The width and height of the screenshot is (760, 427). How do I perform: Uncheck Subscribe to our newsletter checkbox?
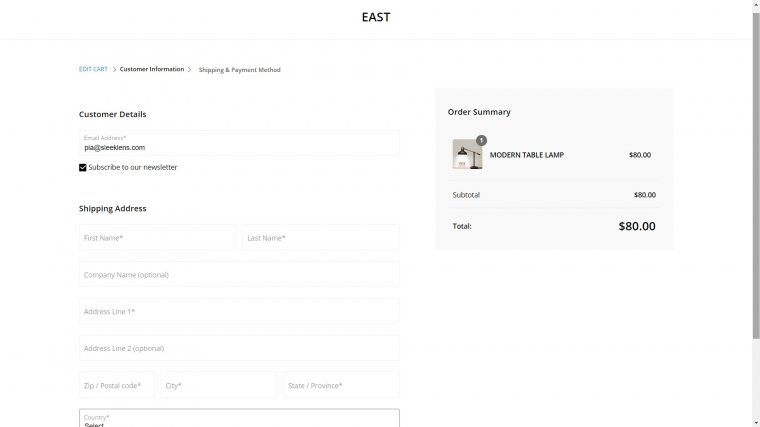coord(83,167)
